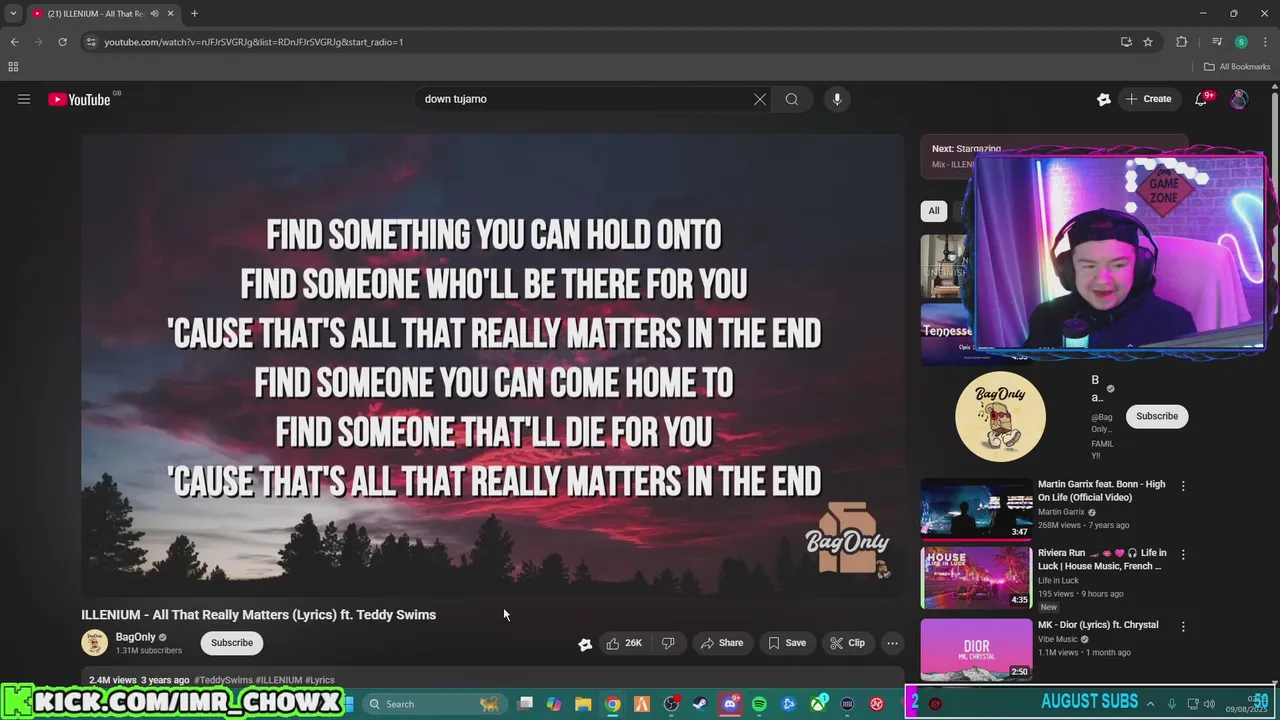Open the Riviera Run Life in Luck video title
The width and height of the screenshot is (1280, 720).
tap(1102, 559)
